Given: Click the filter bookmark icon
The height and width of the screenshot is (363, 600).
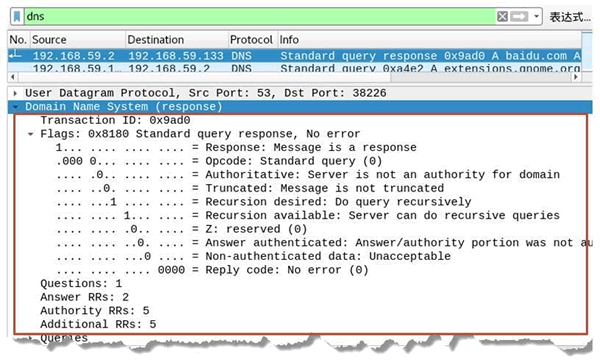Looking at the screenshot, I should [17, 16].
